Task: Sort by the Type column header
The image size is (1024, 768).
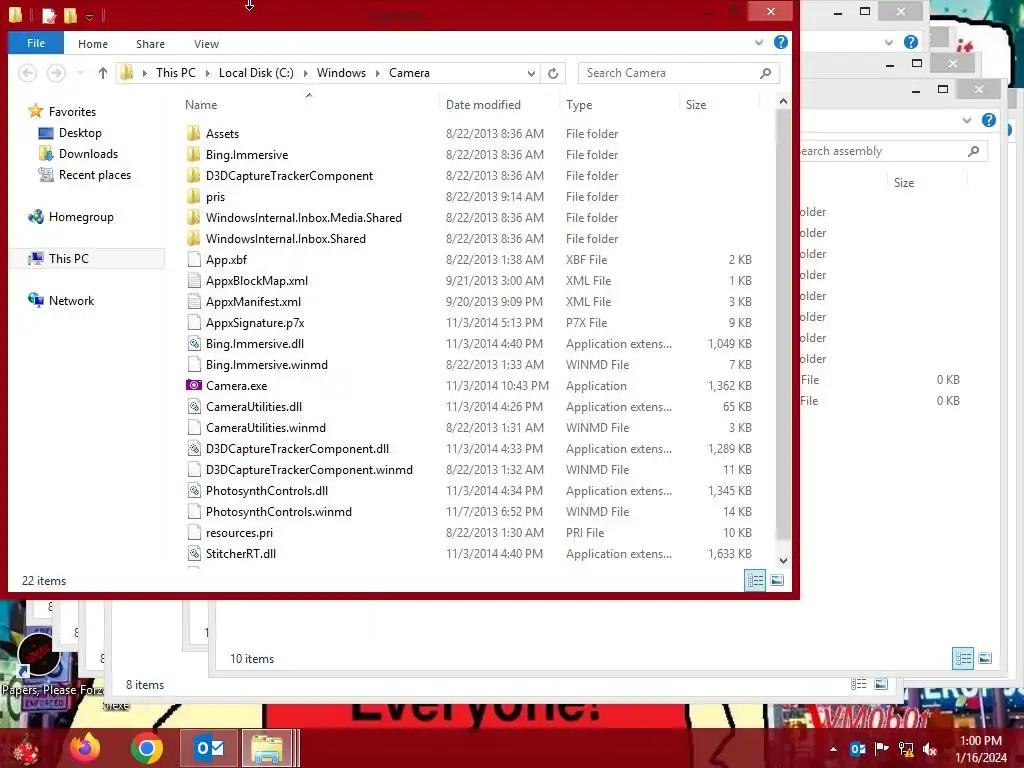Action: [619, 104]
